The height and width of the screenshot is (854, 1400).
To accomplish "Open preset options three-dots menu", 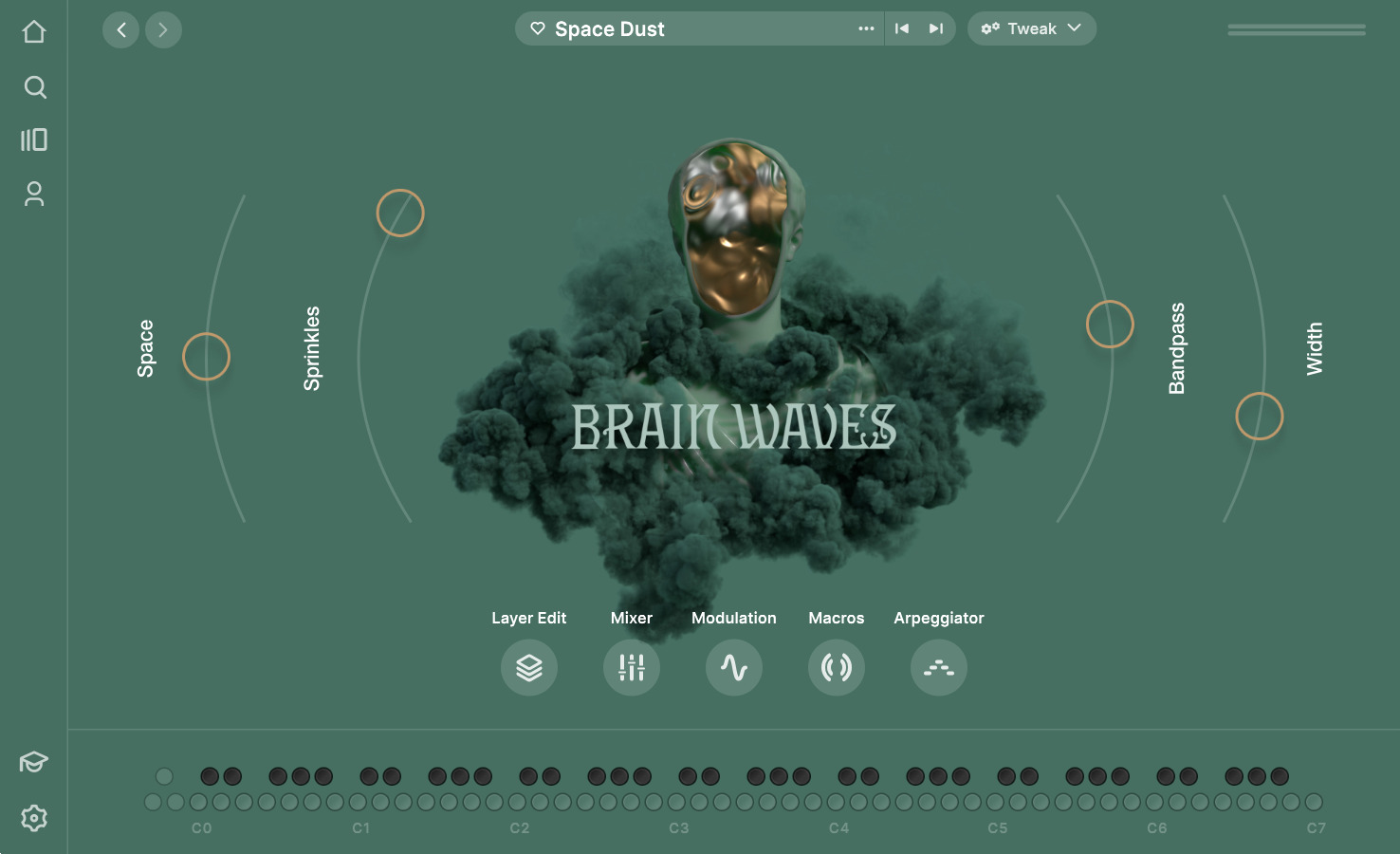I will pos(866,28).
